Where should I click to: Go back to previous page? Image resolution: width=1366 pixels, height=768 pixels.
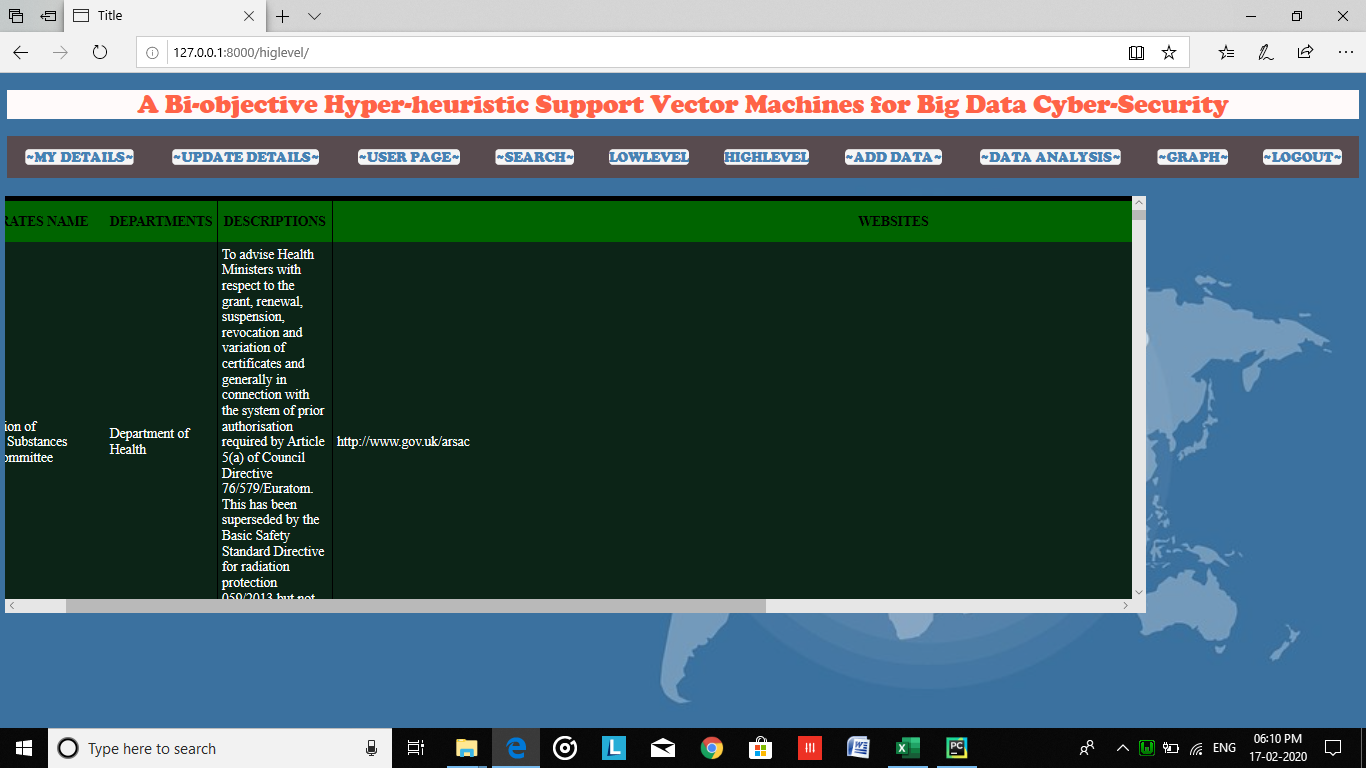click(x=20, y=52)
